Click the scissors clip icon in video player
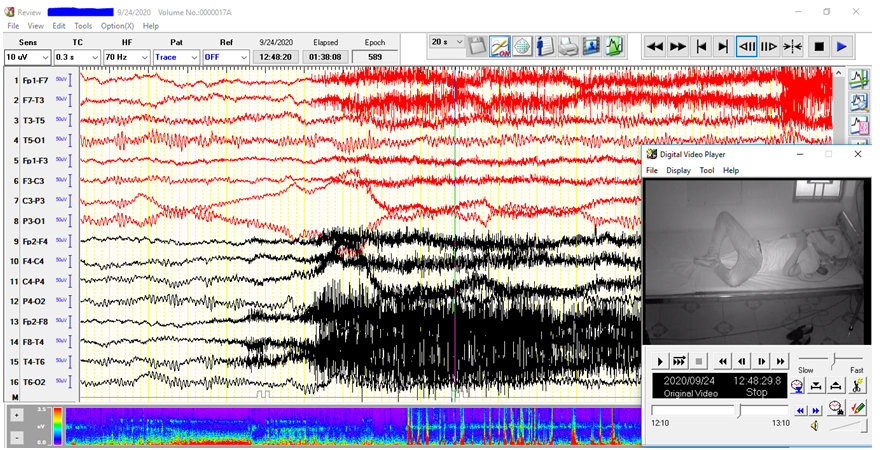 tap(859, 386)
